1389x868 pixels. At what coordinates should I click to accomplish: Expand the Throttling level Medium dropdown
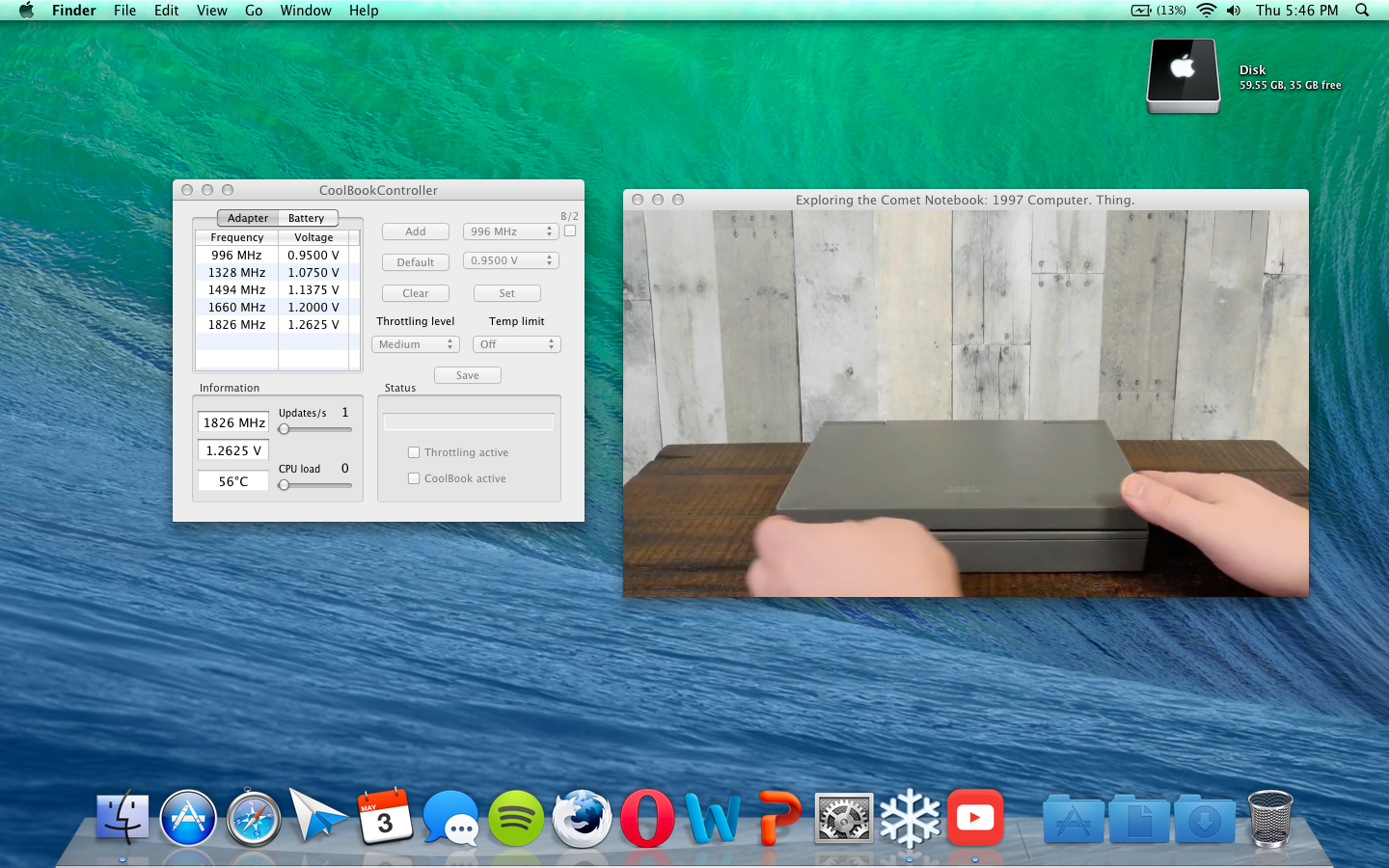coord(416,344)
